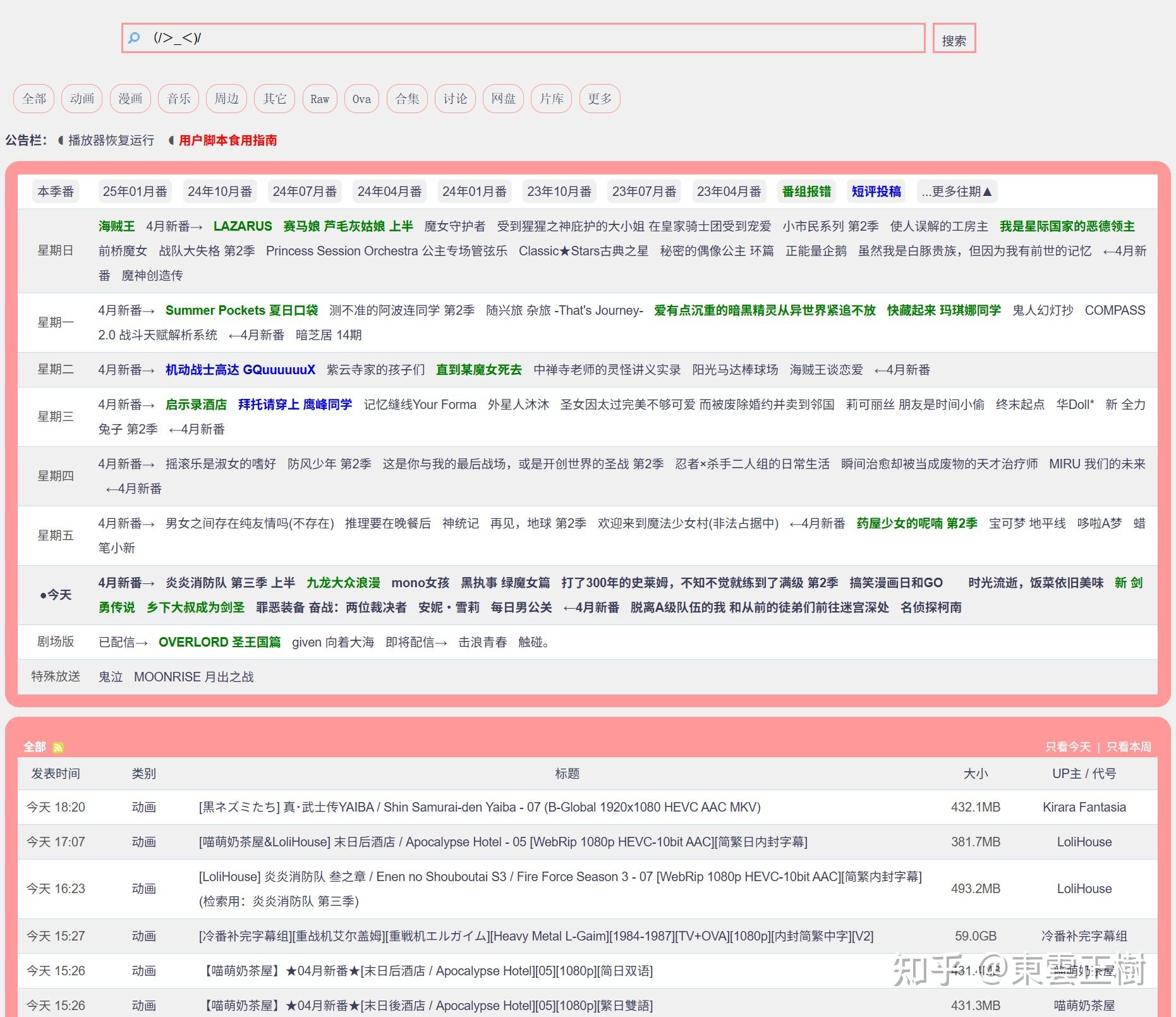This screenshot has height=1017, width=1176.
Task: Open Heavy Metal L-Gaim torrent entry
Action: point(536,936)
